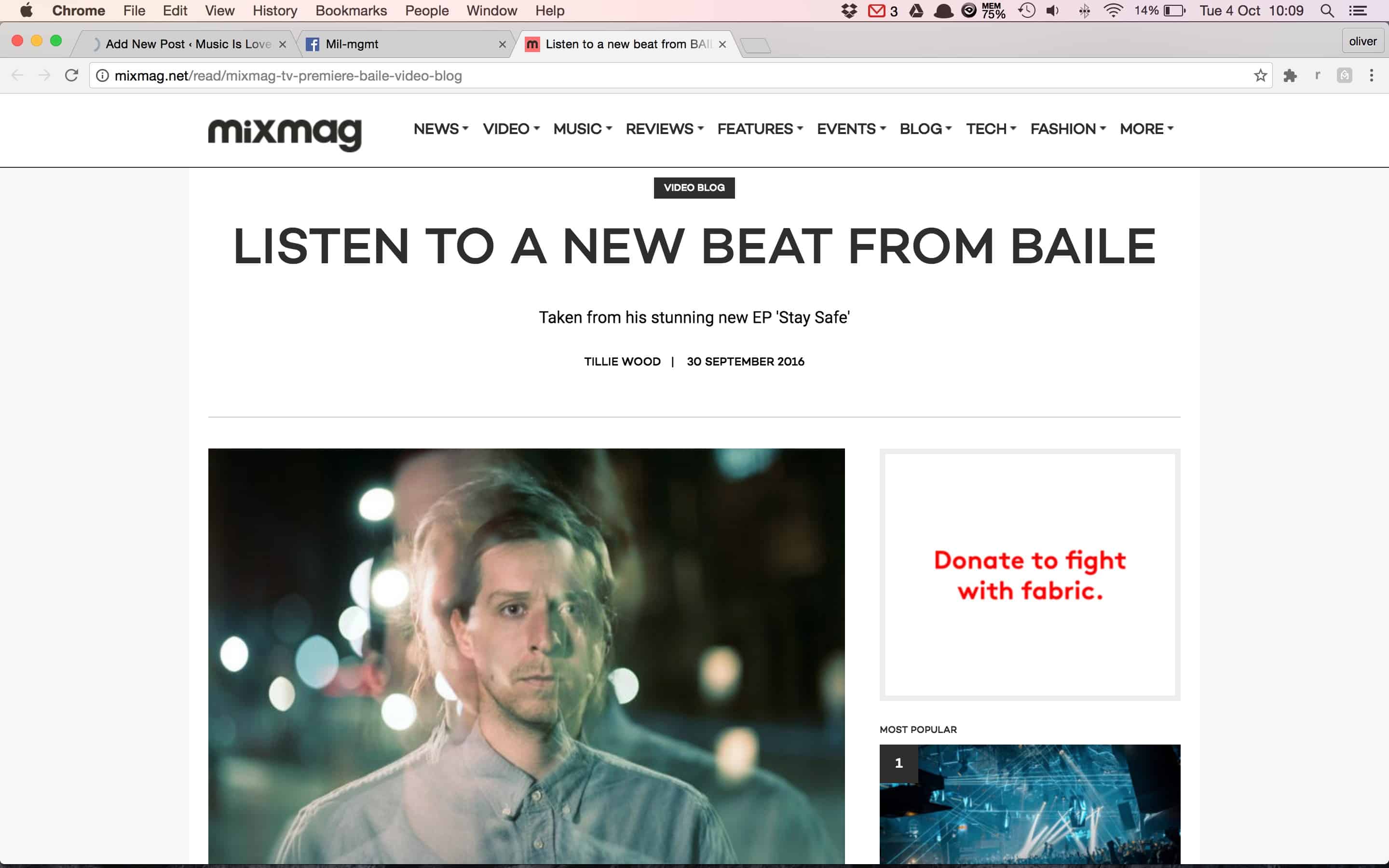Click the Donate to fight with fabric ad
Viewport: 1389px width, 868px height.
(1030, 575)
